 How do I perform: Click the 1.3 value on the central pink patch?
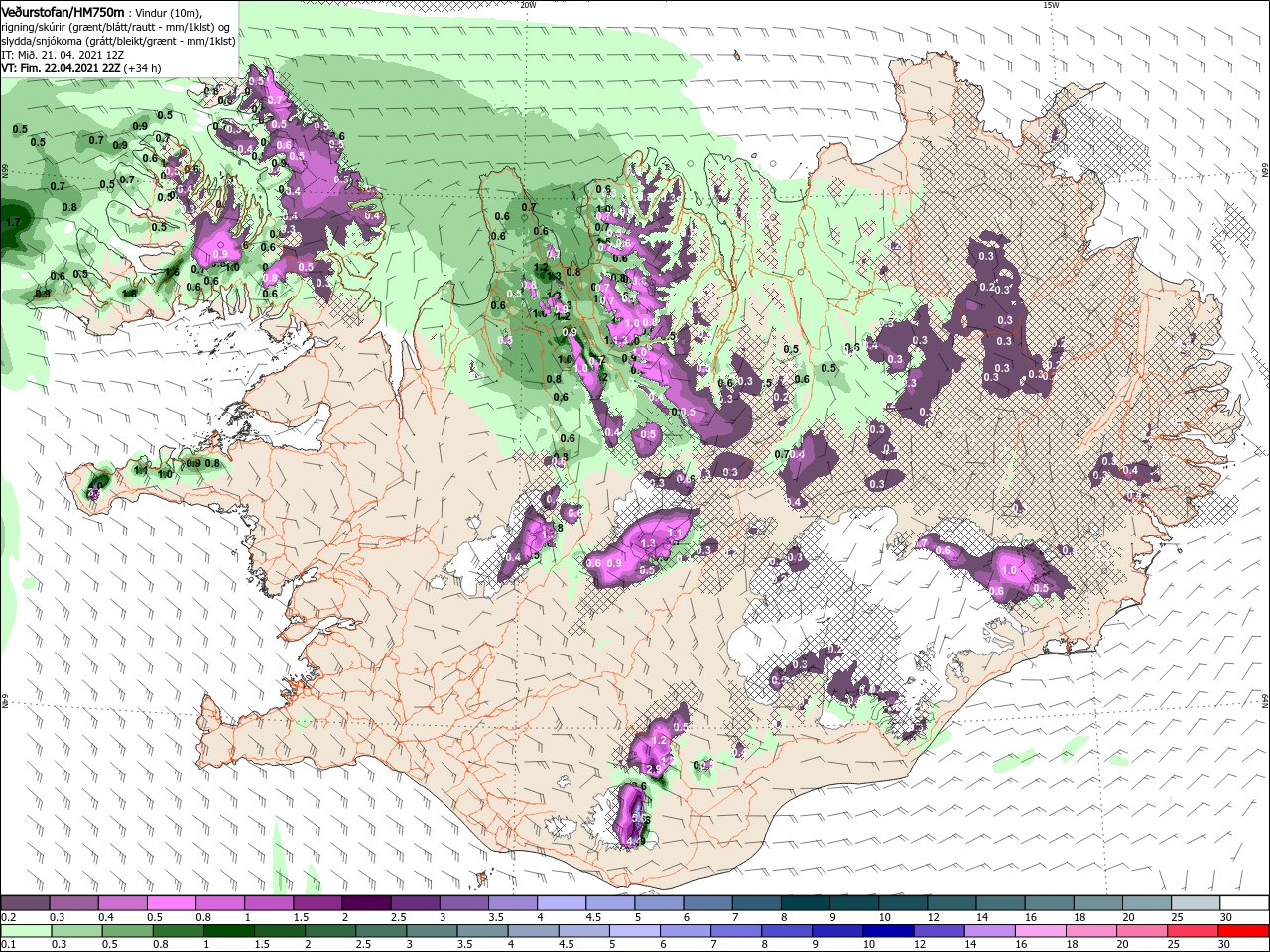click(649, 543)
